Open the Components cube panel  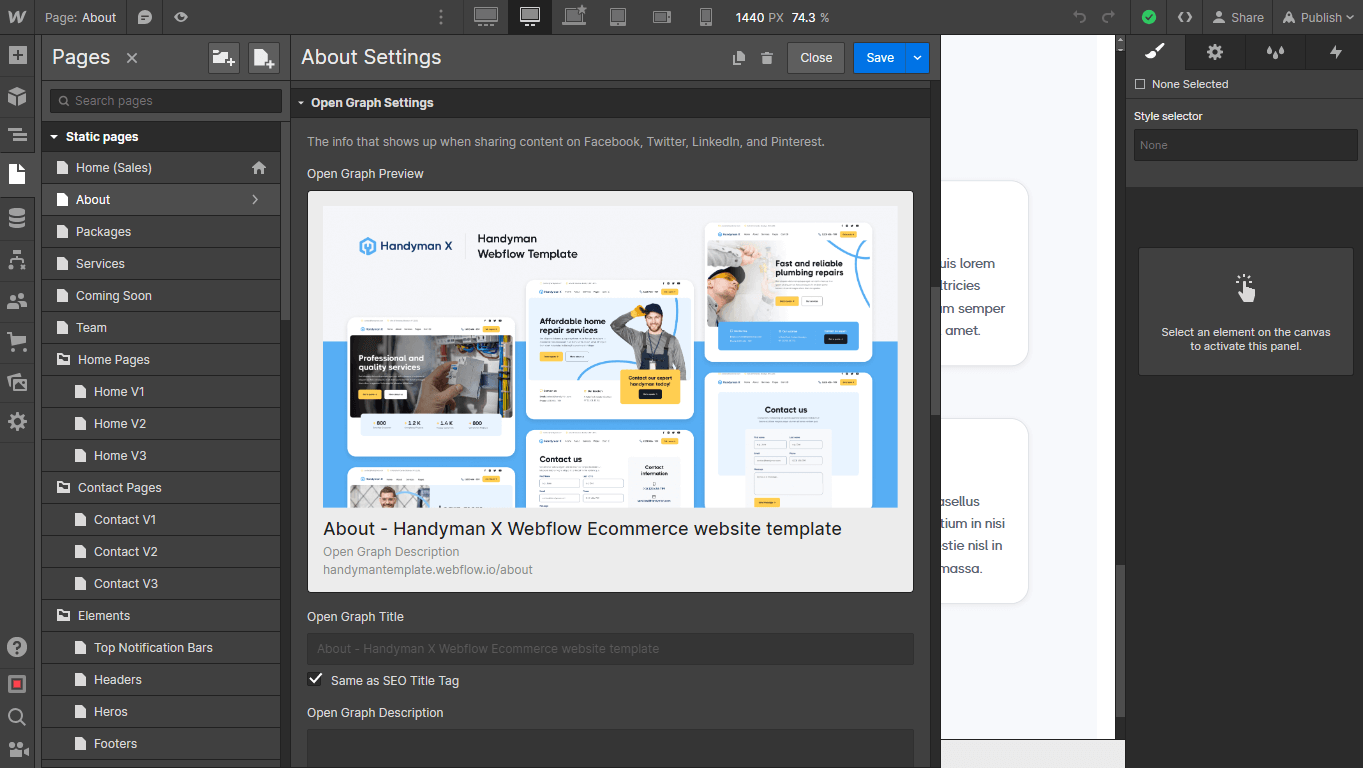(17, 96)
